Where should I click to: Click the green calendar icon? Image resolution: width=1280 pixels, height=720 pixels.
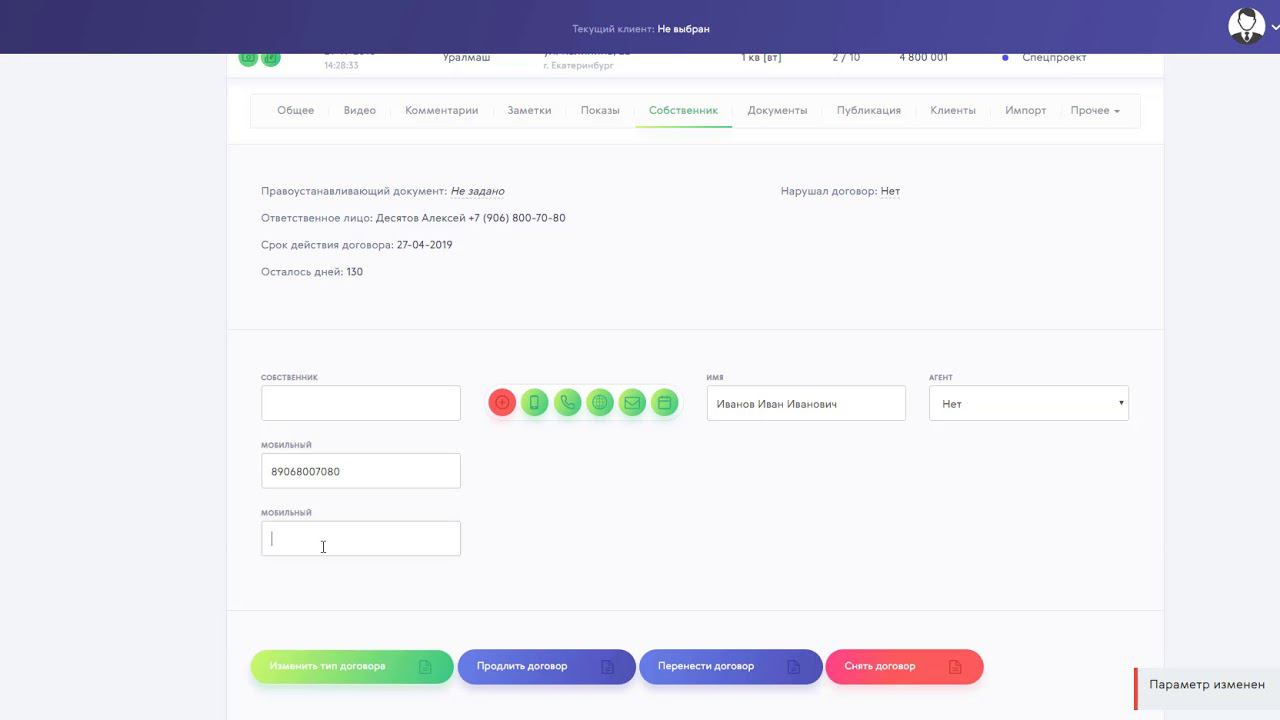pyautogui.click(x=665, y=403)
